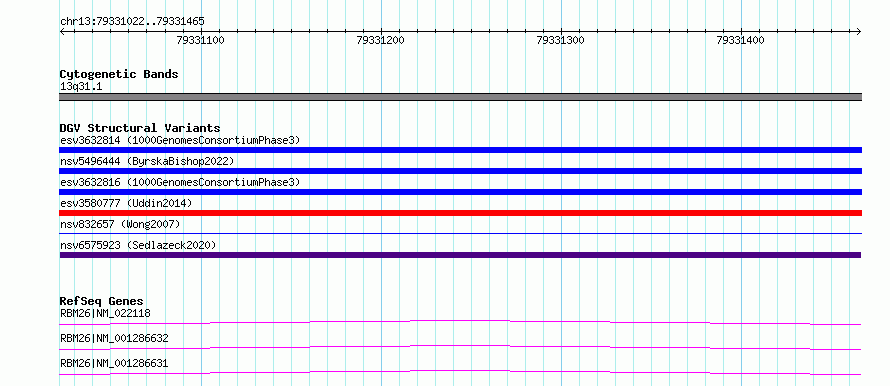
Task: Click the RefSeq Genes track title
Action: pyautogui.click(x=102, y=301)
